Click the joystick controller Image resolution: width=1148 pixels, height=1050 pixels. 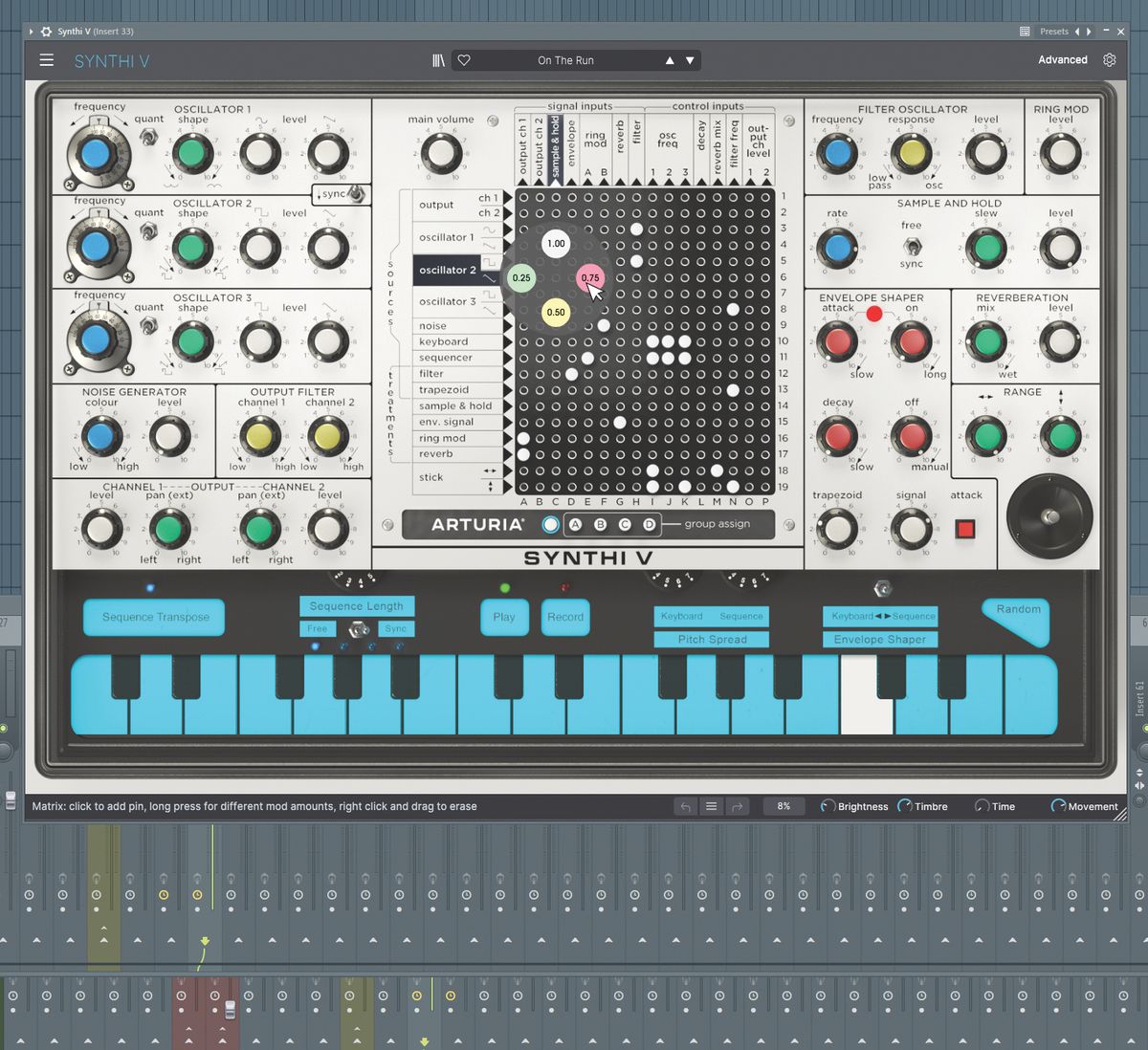[x=1049, y=517]
